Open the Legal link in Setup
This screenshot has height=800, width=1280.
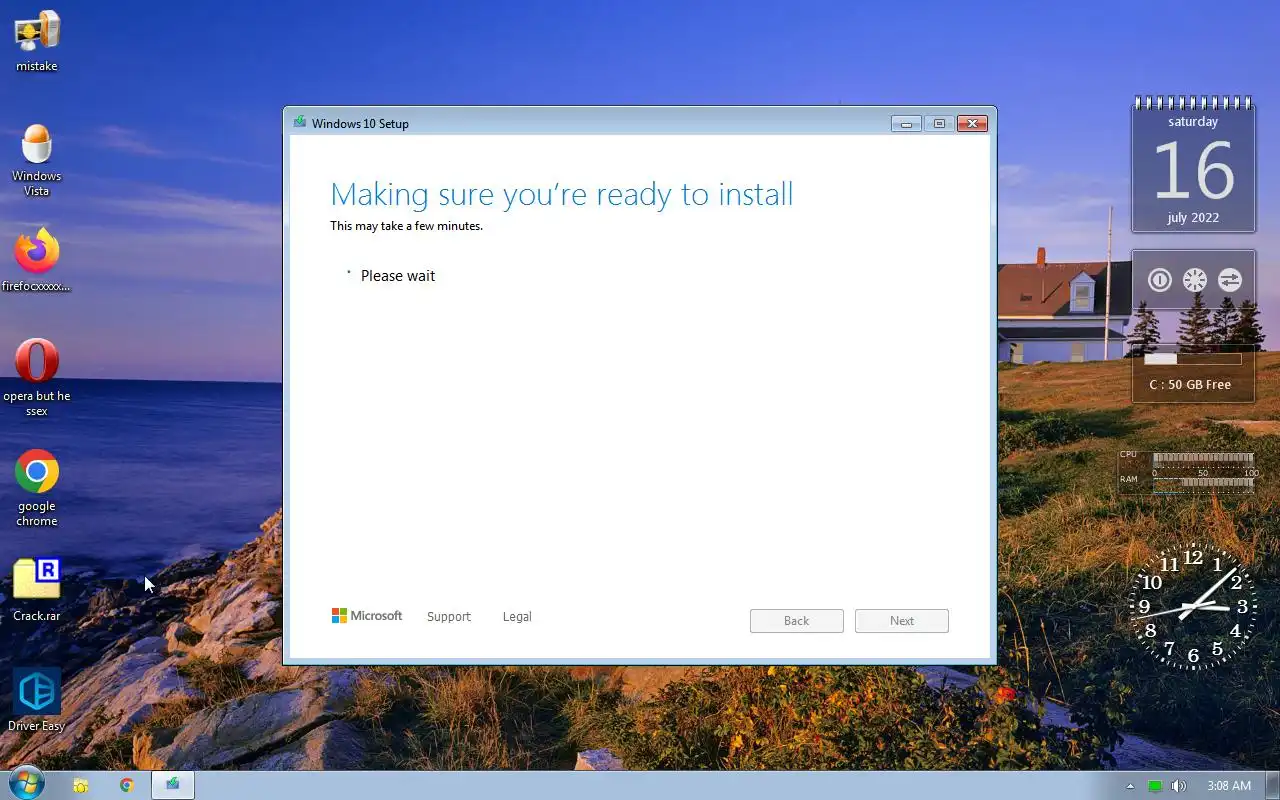pos(517,617)
